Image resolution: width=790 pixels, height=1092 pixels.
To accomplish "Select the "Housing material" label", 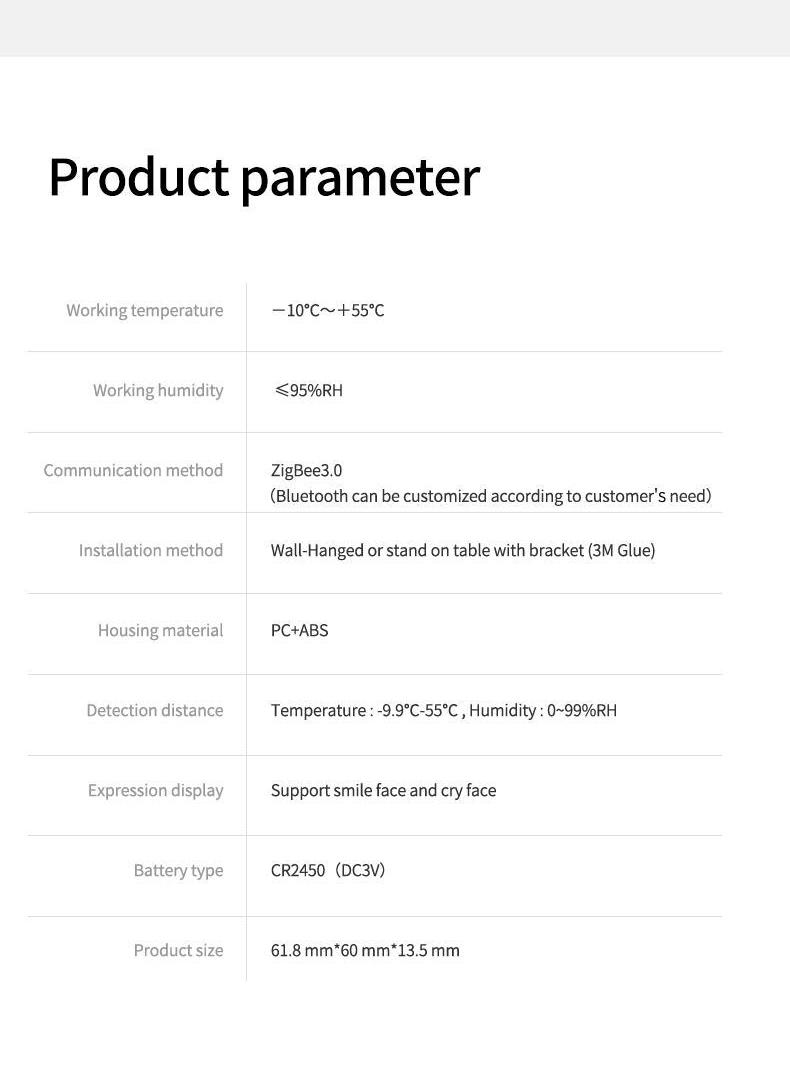I will (x=160, y=630).
